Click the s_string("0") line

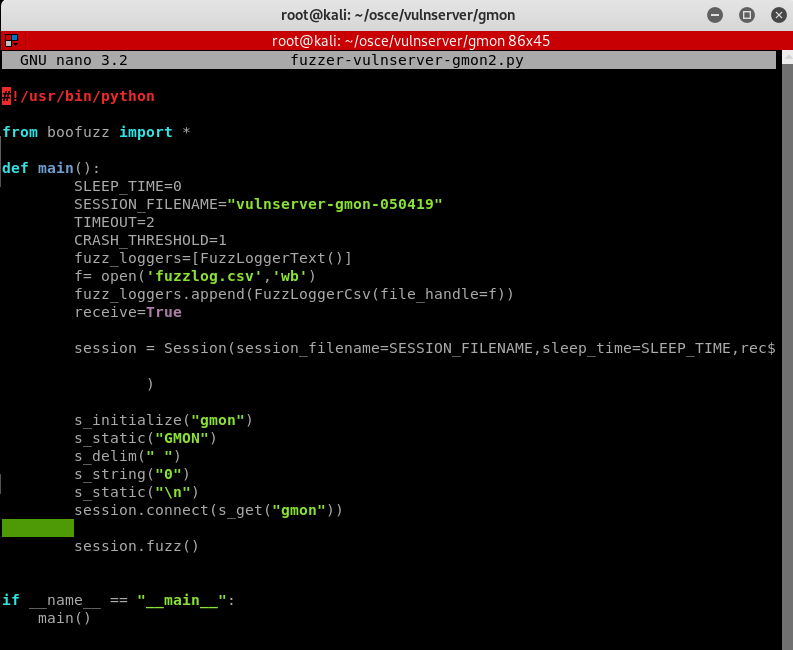coord(132,474)
